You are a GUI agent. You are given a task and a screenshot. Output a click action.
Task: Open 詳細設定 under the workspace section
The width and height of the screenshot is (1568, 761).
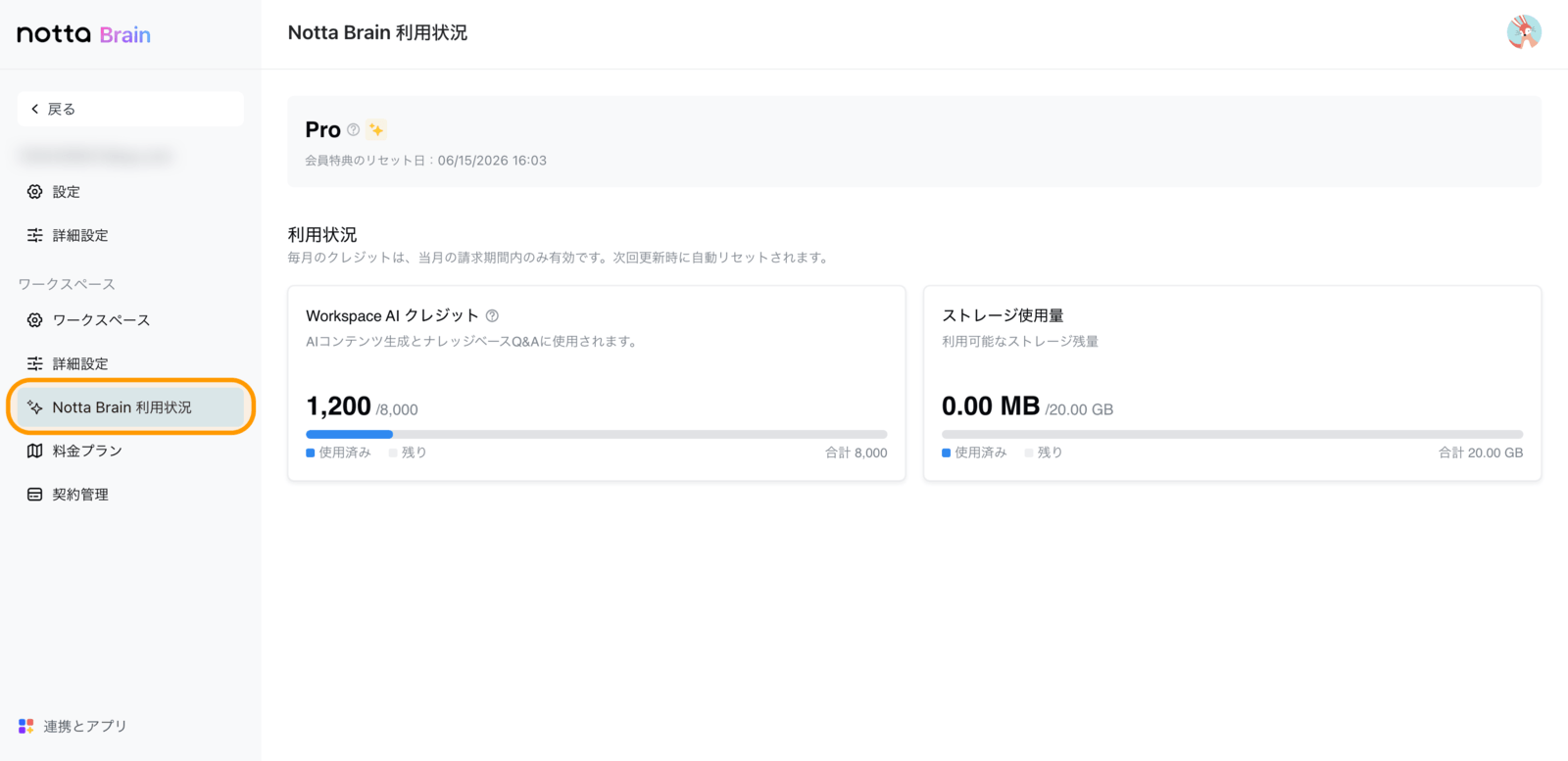[130, 363]
